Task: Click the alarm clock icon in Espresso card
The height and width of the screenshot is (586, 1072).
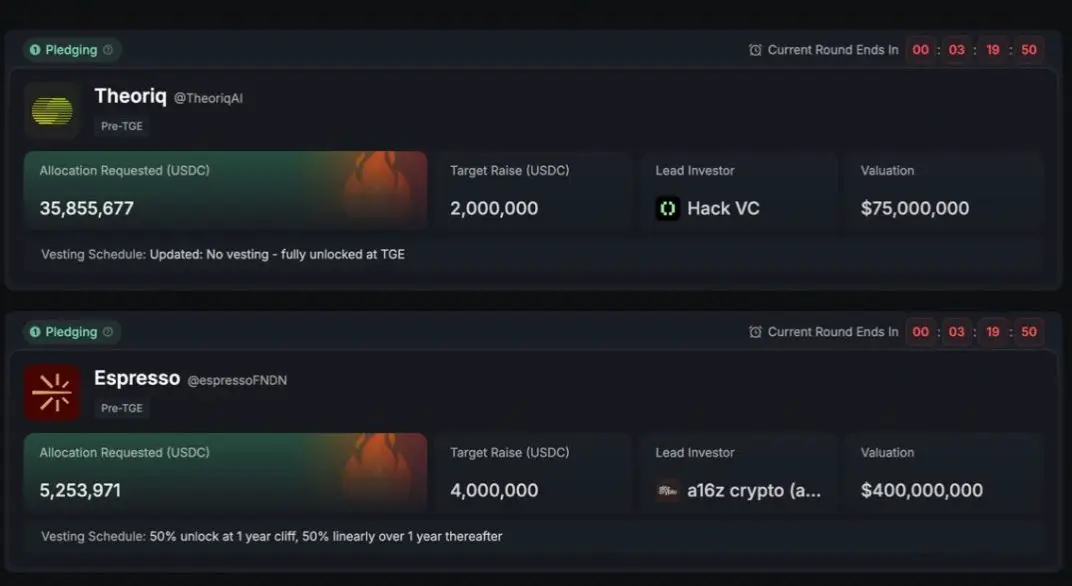Action: pos(755,332)
